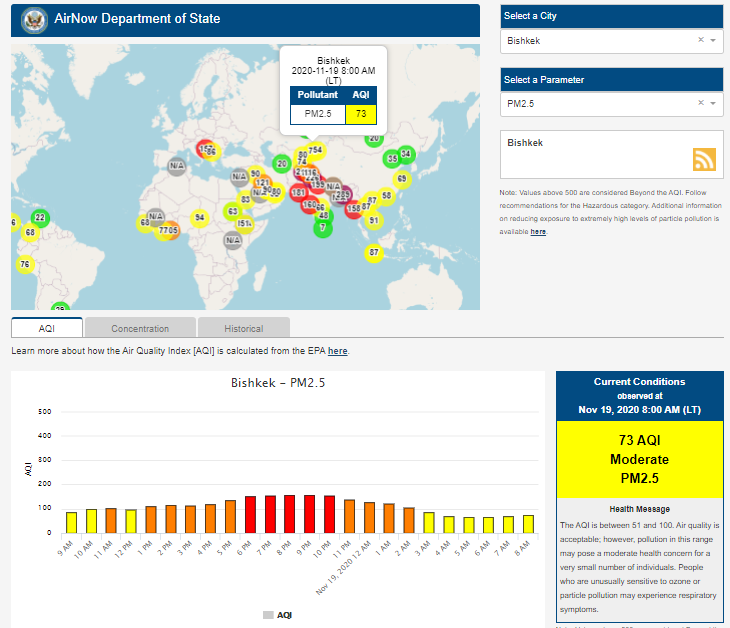This screenshot has width=730, height=628.
Task: Follow the EPA AQI calculation 'here' link
Action: (x=338, y=351)
